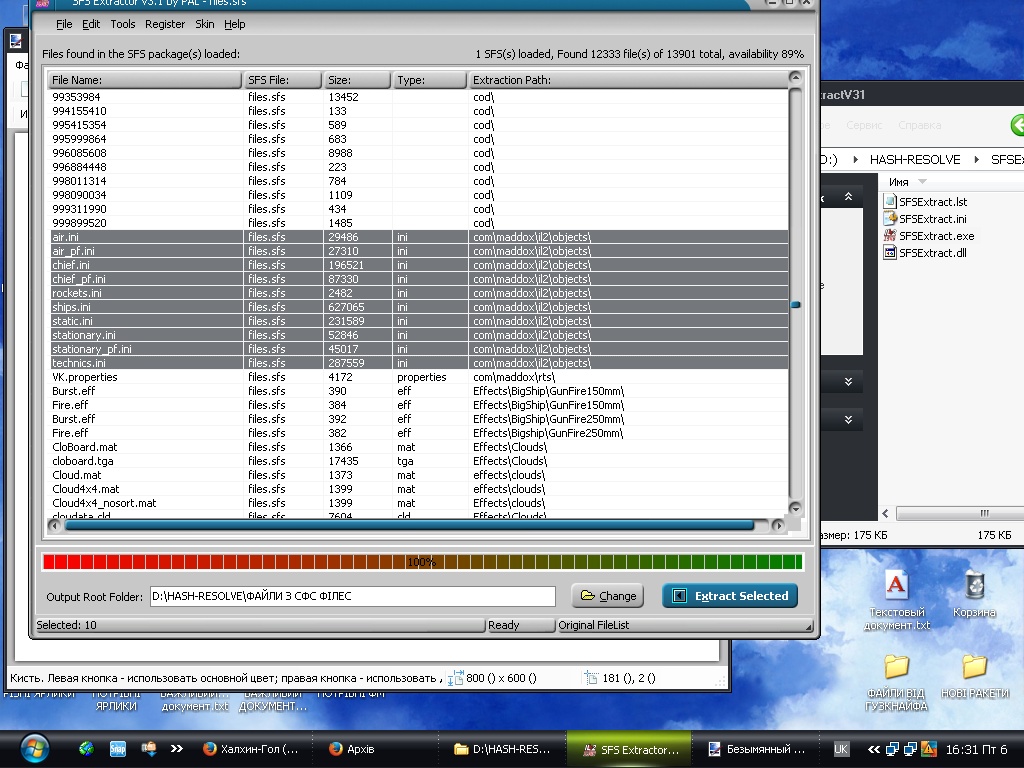This screenshot has height=768, width=1024.
Task: Click the Change folder button
Action: click(x=607, y=596)
